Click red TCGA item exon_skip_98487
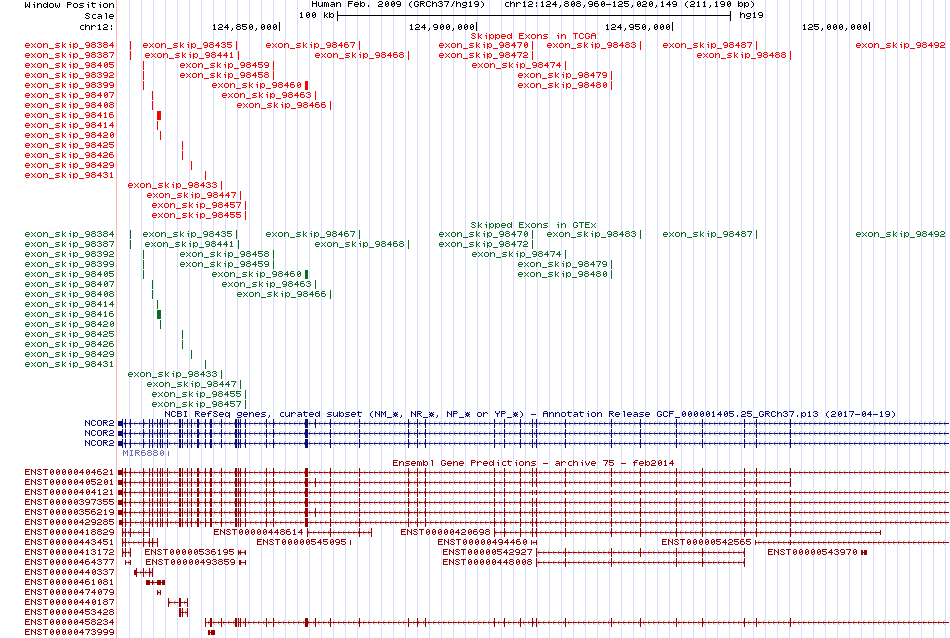The image size is (950, 638). [707, 45]
